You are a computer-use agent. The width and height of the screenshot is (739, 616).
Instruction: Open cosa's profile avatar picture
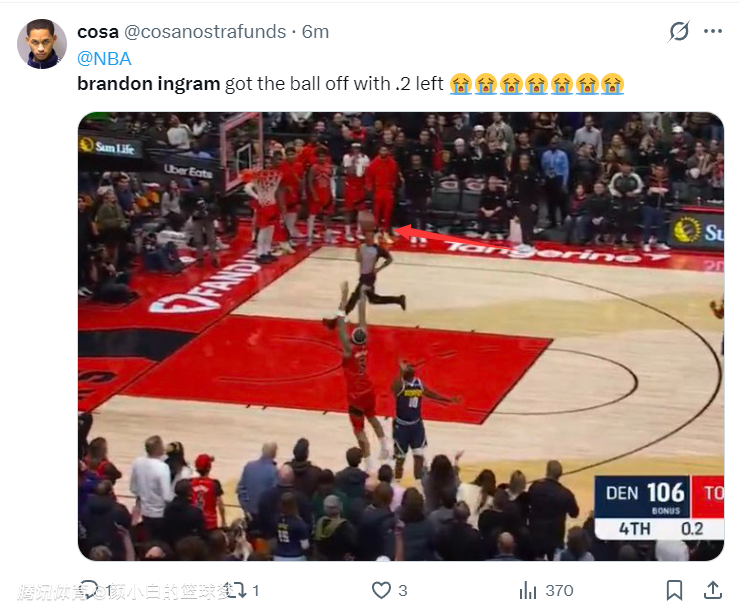point(42,44)
